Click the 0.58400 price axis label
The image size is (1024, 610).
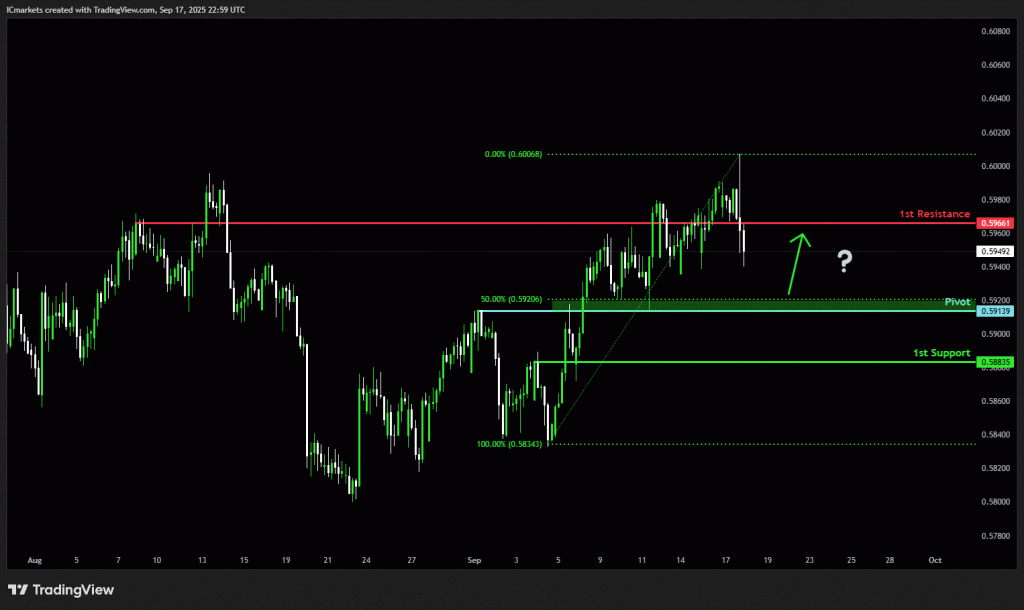995,435
